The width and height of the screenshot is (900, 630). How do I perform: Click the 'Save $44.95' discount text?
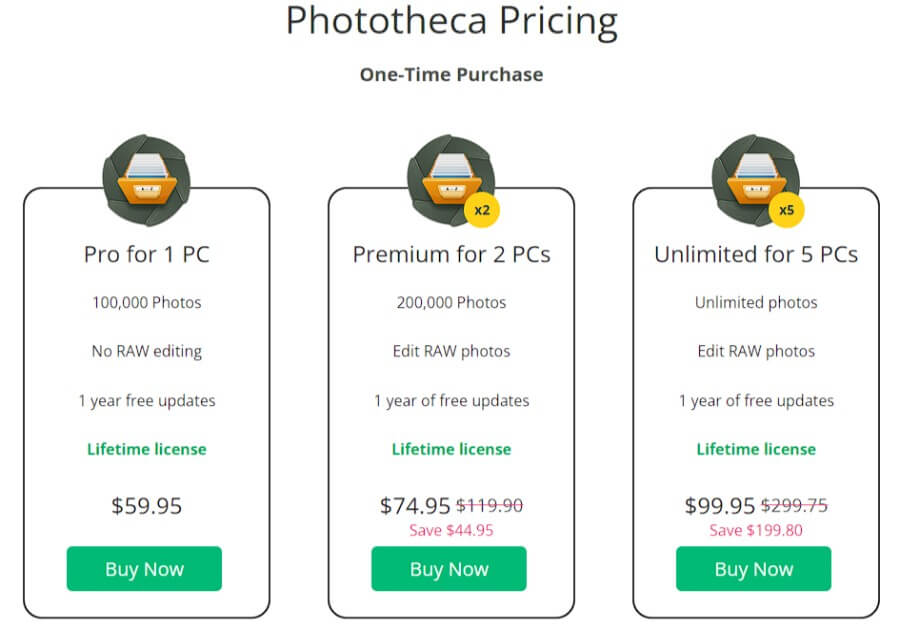[451, 530]
